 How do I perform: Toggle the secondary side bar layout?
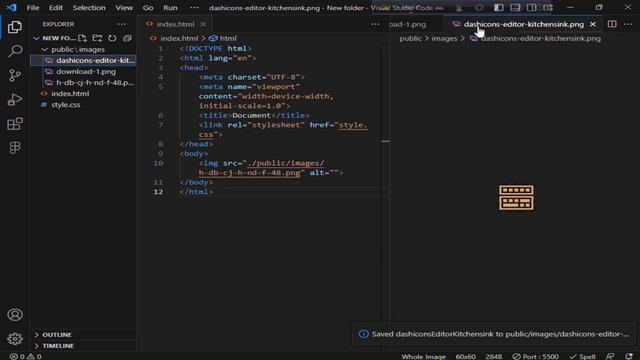(x=531, y=7)
